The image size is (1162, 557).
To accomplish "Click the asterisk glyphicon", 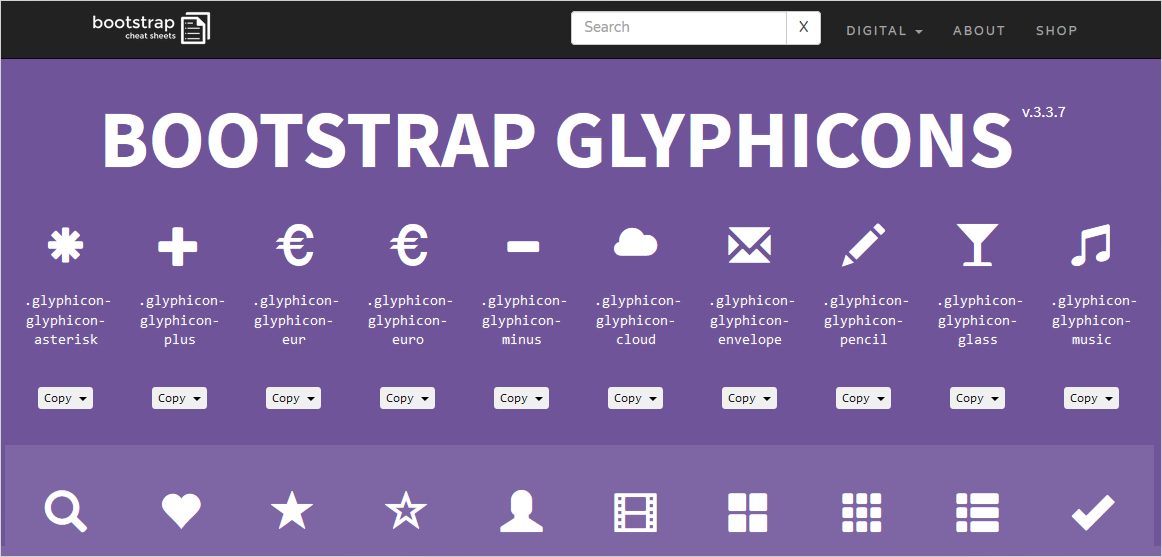I will click(65, 245).
